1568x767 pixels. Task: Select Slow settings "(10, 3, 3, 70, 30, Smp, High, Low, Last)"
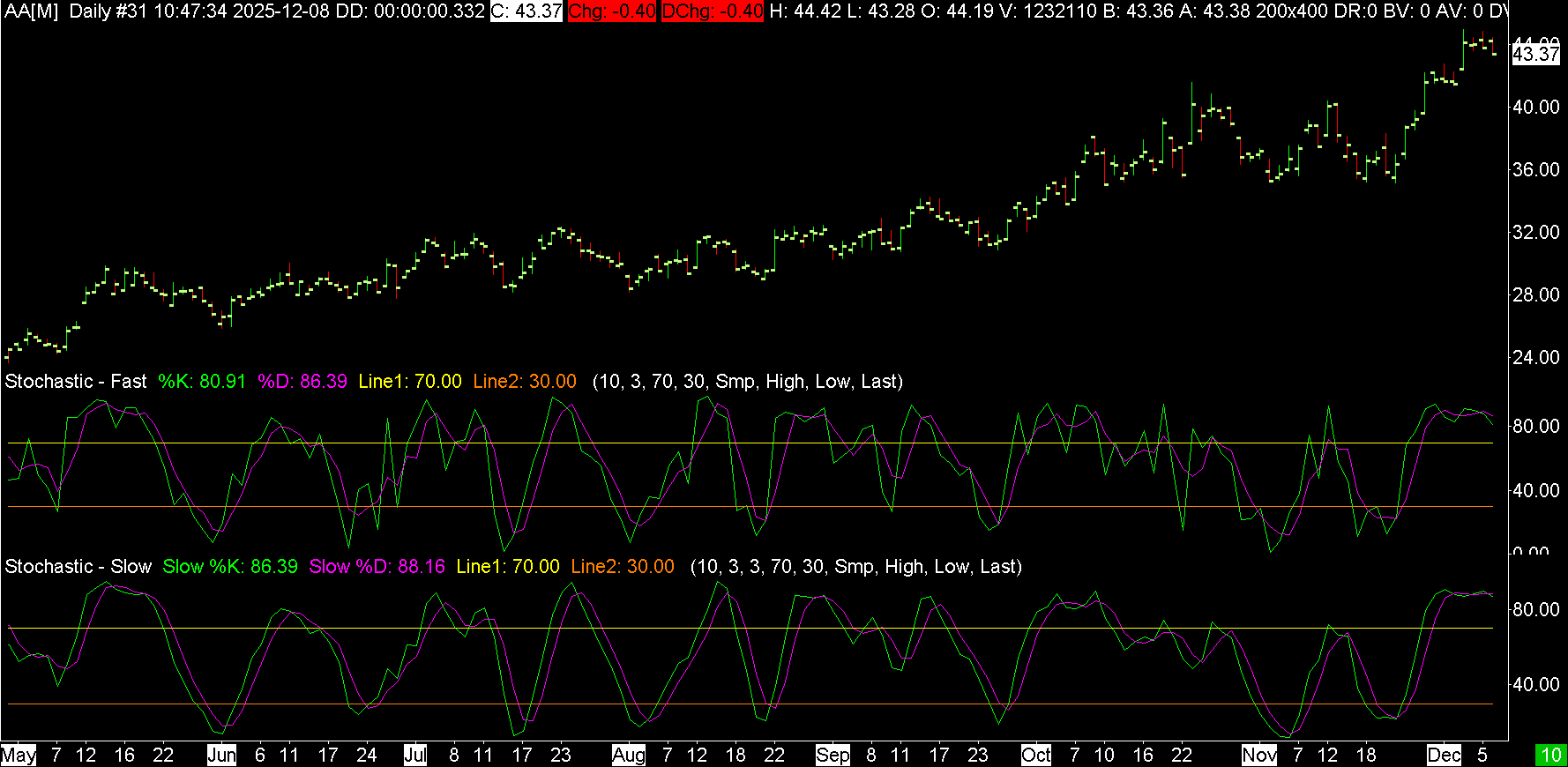coord(856,567)
